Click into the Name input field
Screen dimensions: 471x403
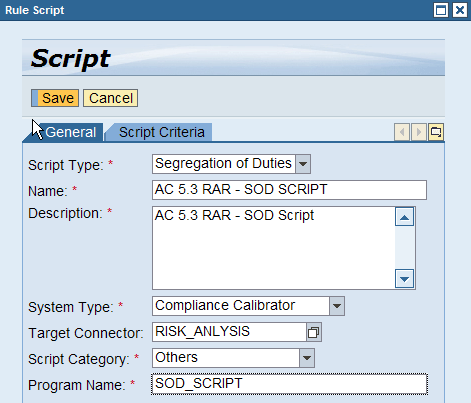pos(289,190)
